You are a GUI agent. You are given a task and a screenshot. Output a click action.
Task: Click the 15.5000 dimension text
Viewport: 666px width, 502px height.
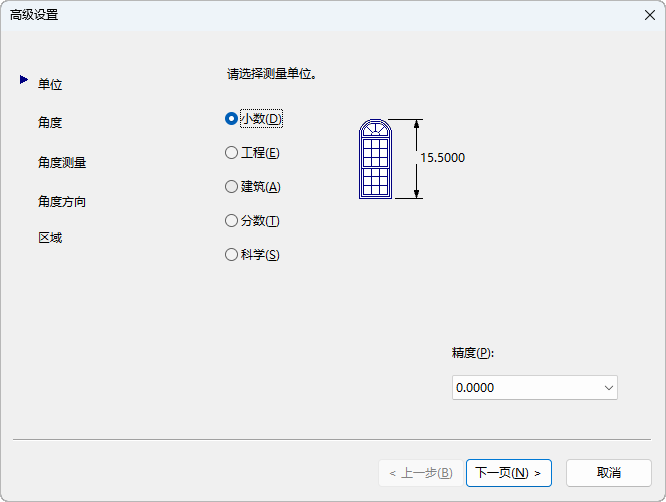(x=442, y=157)
